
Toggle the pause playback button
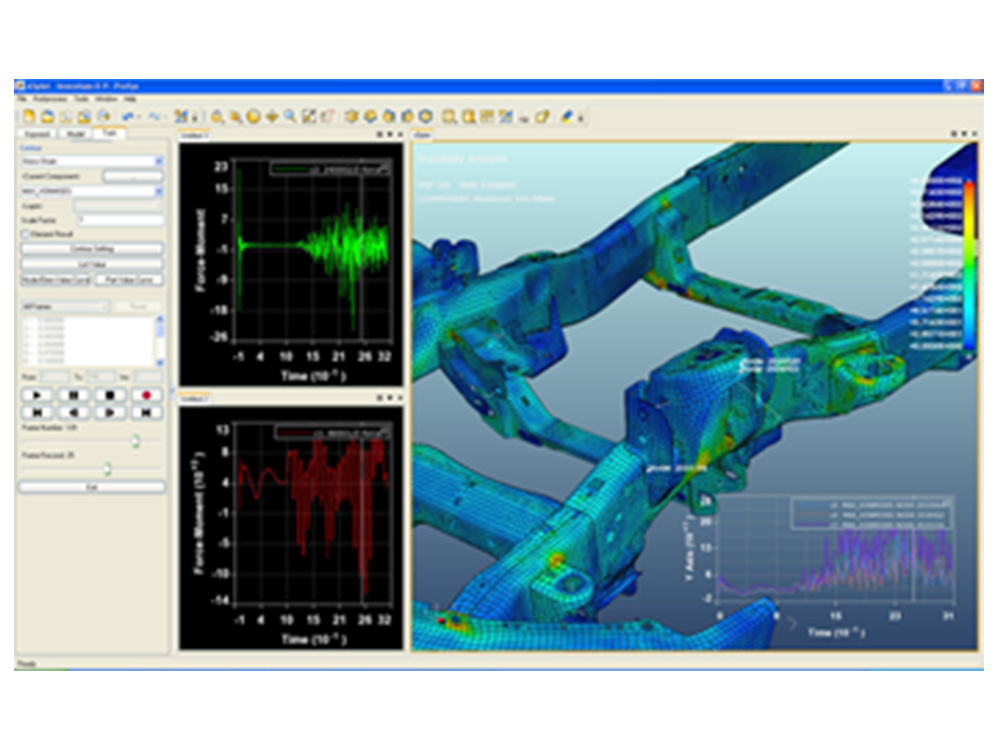pyautogui.click(x=74, y=395)
